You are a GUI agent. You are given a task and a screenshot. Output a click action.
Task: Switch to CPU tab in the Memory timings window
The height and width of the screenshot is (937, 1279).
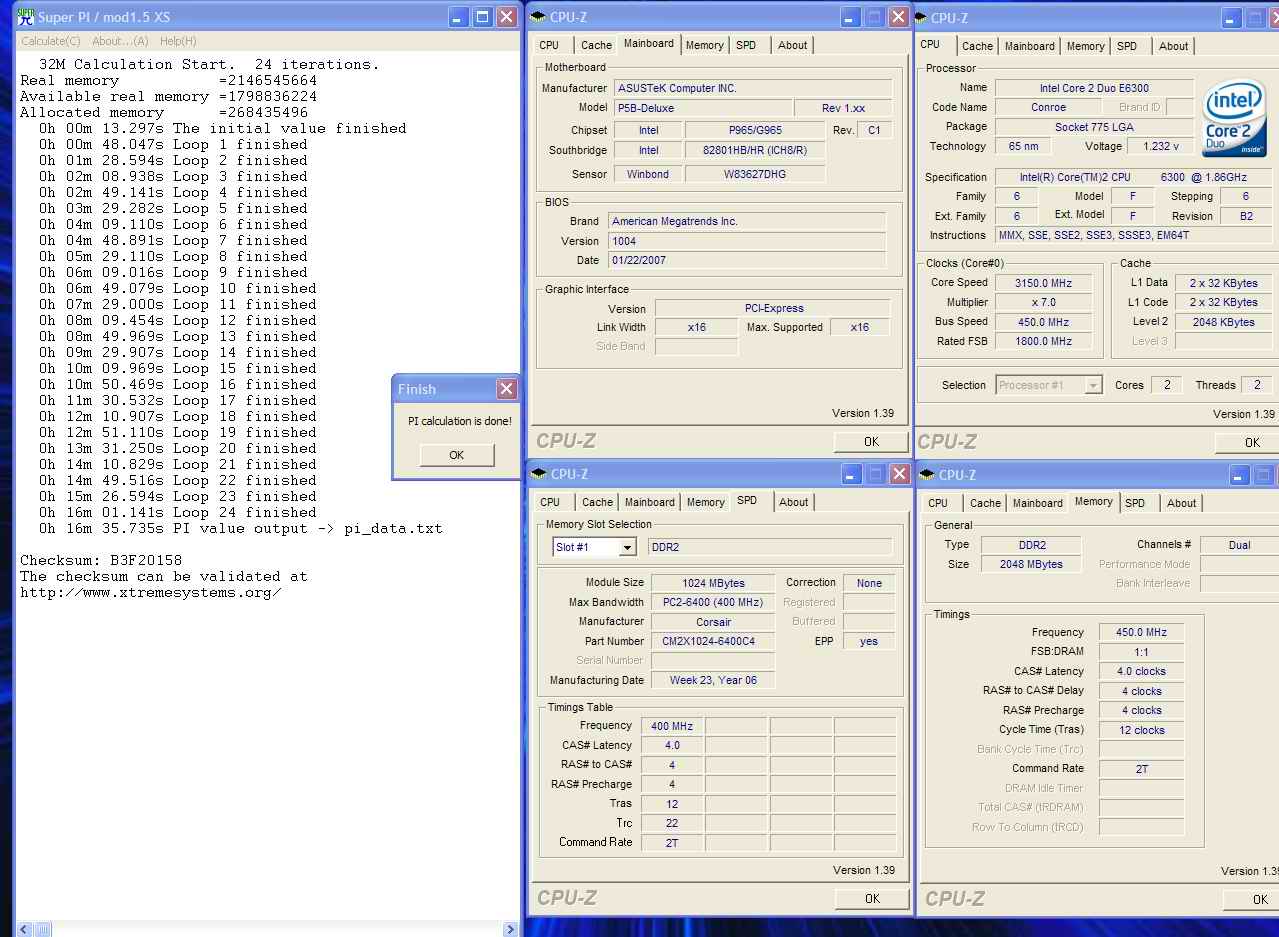[x=938, y=503]
